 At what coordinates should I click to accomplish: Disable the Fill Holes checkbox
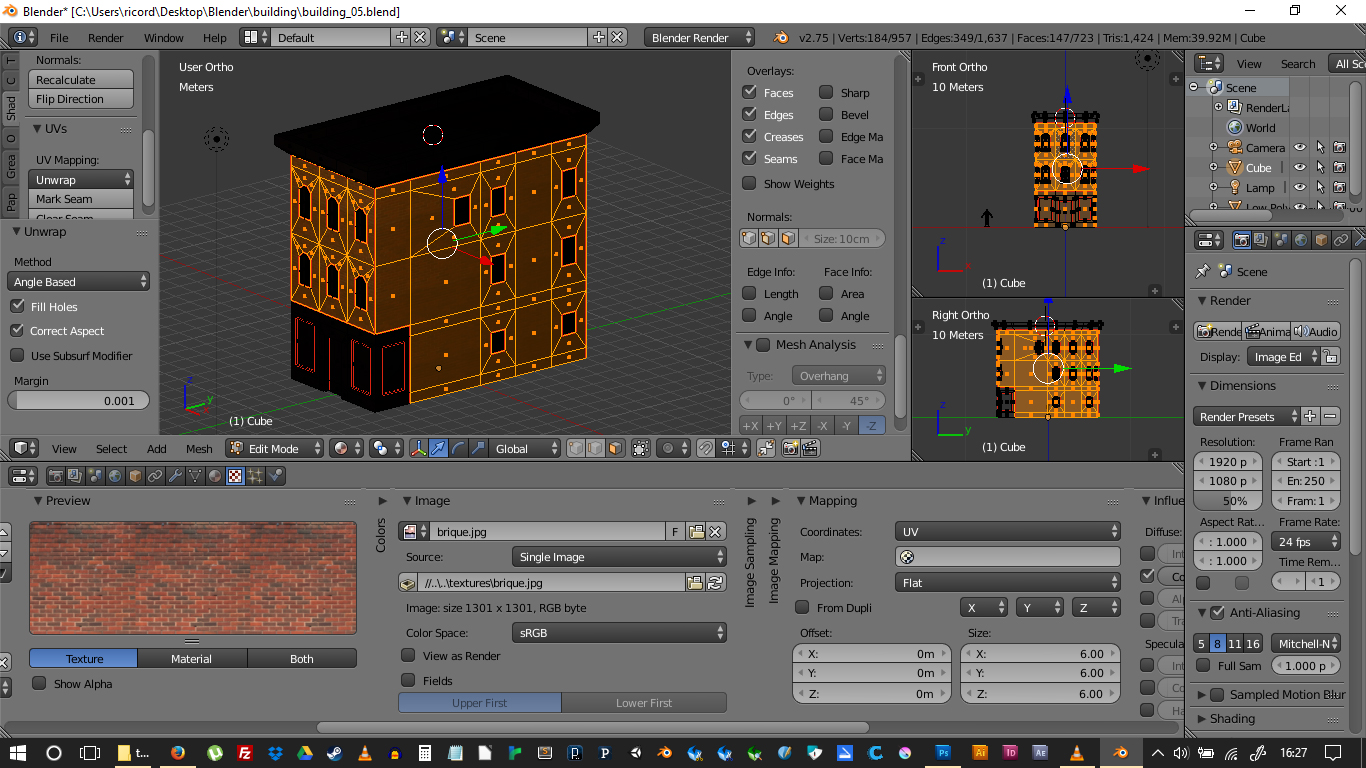coord(17,307)
